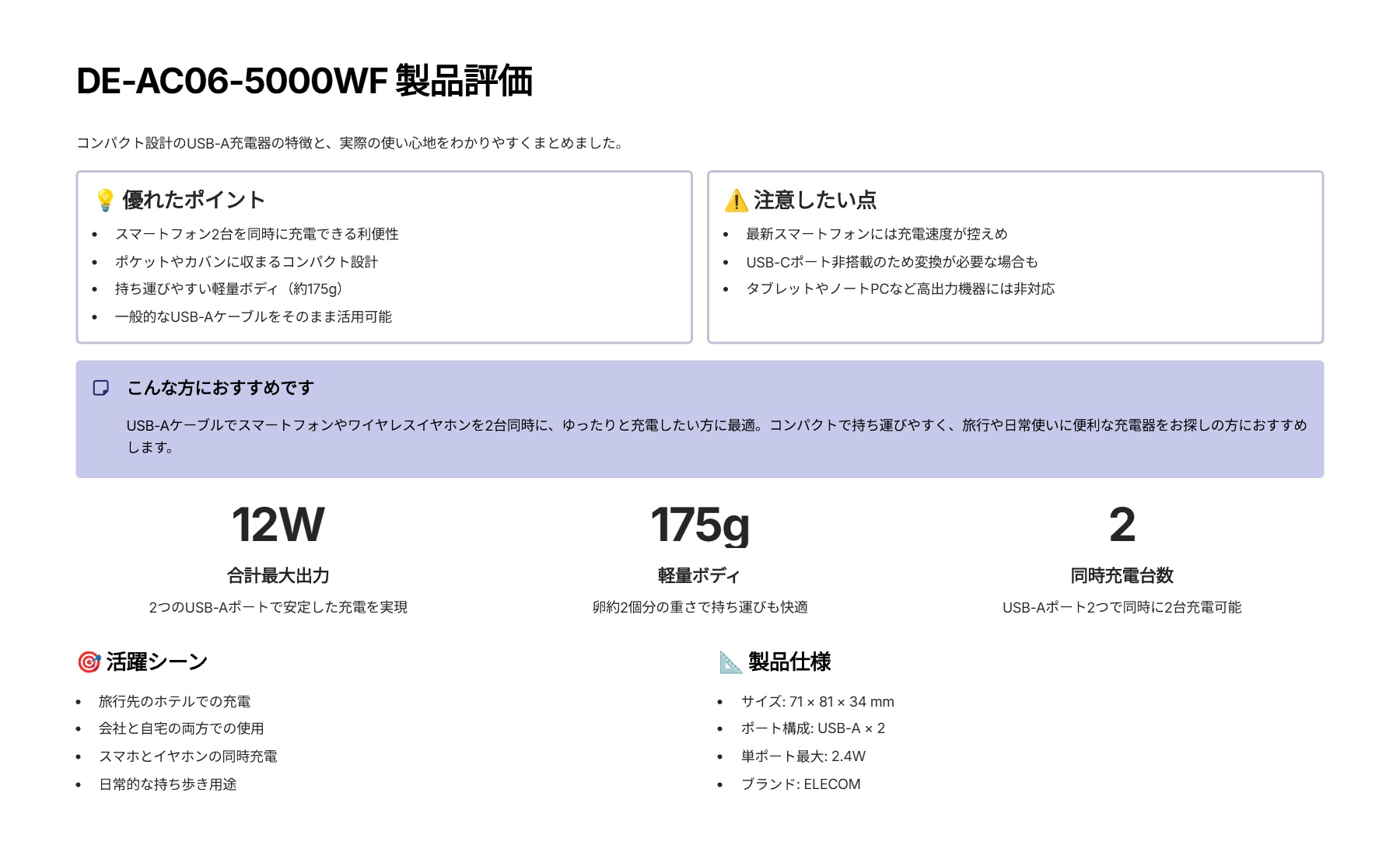Click the bullet marker before 最新スマートフォンには充電速度が控えめ

pos(726,235)
